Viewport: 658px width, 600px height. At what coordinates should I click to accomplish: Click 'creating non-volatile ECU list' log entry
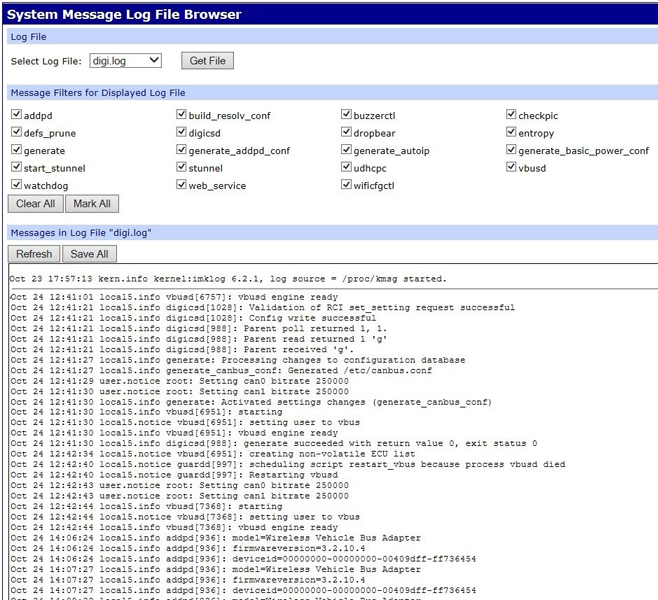213,454
